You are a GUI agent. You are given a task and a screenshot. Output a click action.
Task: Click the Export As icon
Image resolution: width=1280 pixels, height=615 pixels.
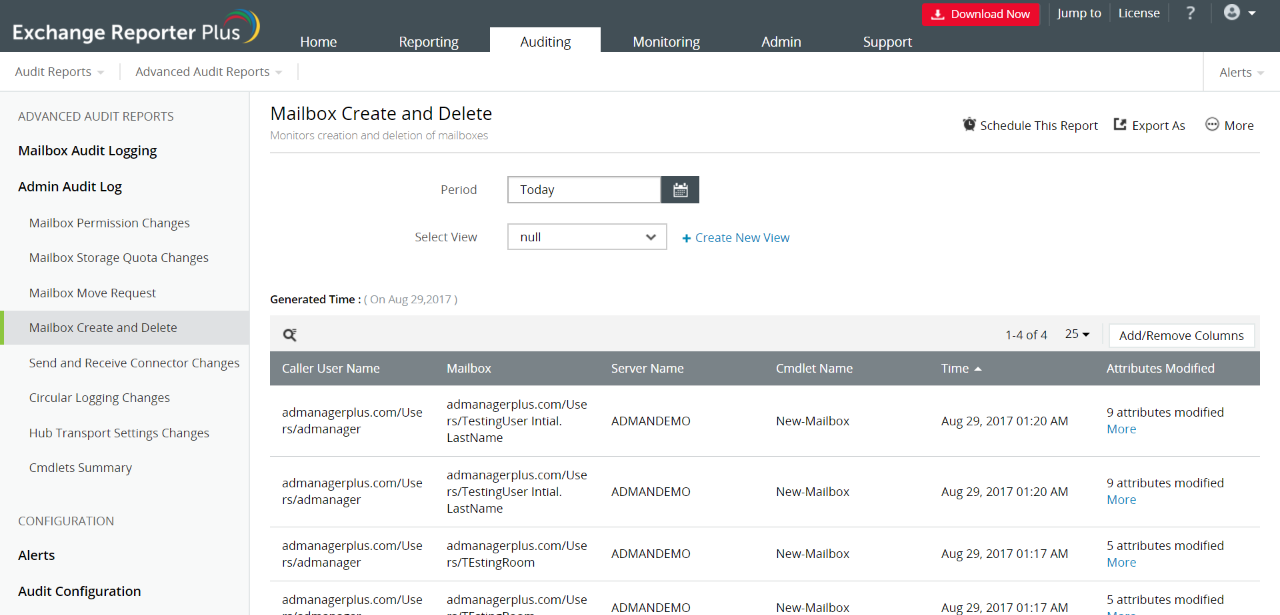pyautogui.click(x=1120, y=125)
